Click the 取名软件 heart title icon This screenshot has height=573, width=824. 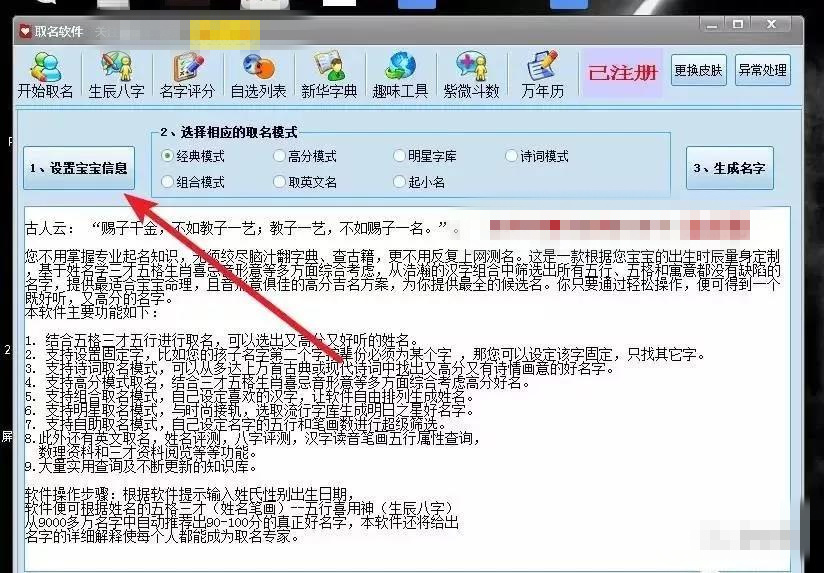25,31
